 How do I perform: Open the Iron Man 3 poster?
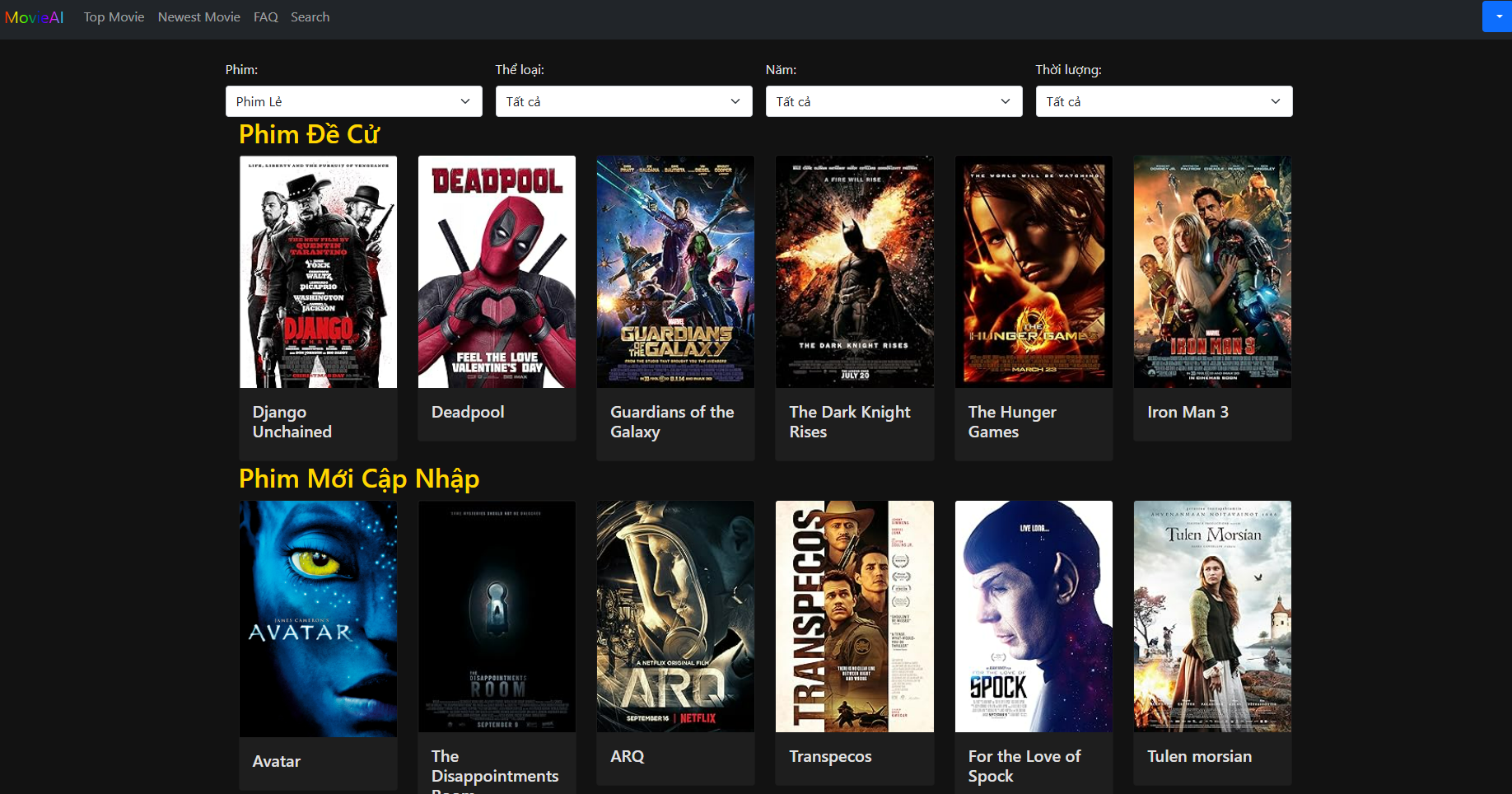[x=1212, y=272]
